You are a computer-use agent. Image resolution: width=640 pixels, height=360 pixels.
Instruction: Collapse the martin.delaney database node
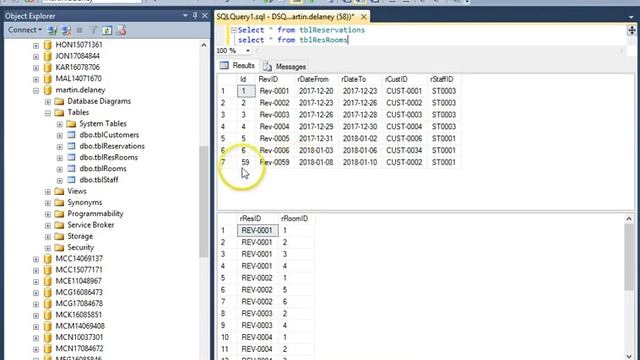click(x=36, y=90)
